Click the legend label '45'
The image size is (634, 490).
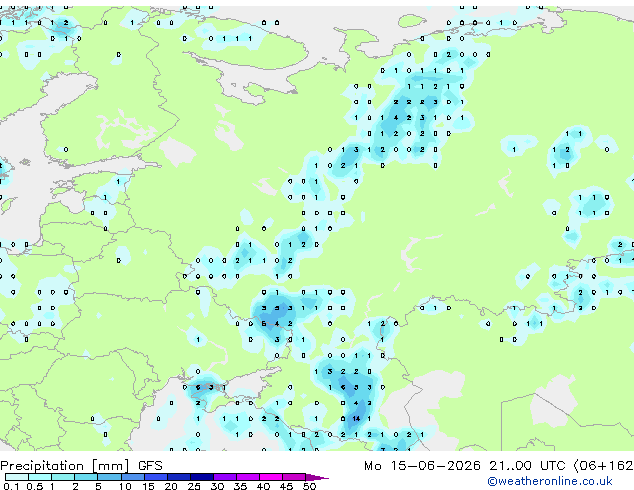point(286,486)
